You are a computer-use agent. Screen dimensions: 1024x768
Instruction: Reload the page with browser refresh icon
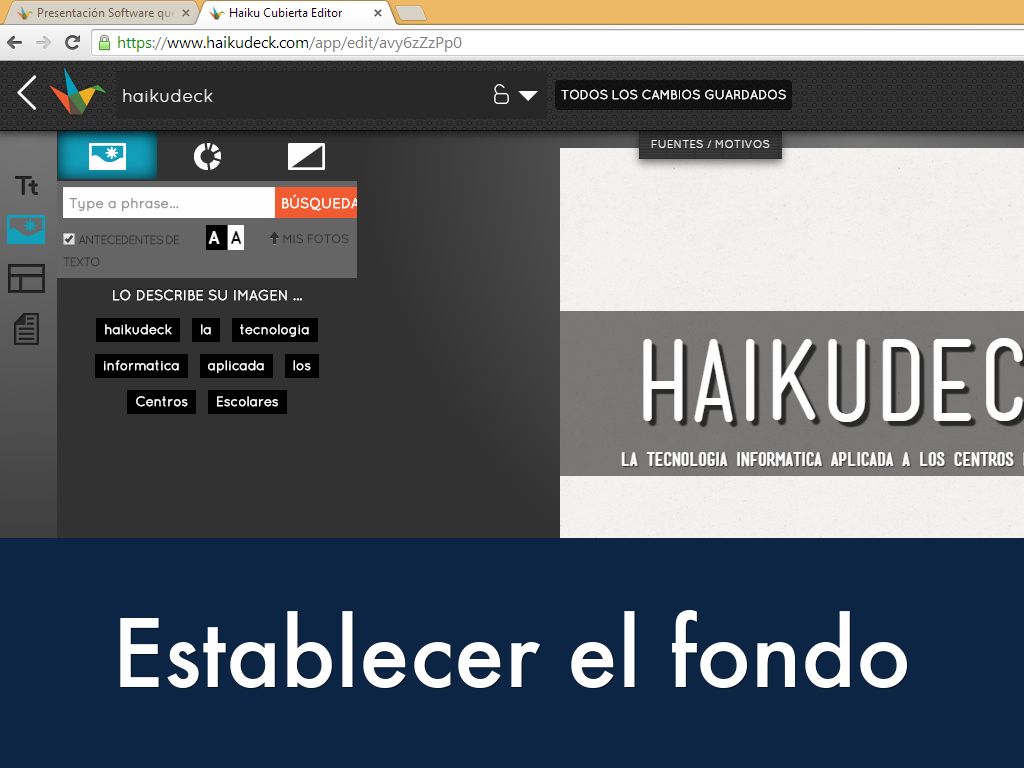click(x=72, y=43)
